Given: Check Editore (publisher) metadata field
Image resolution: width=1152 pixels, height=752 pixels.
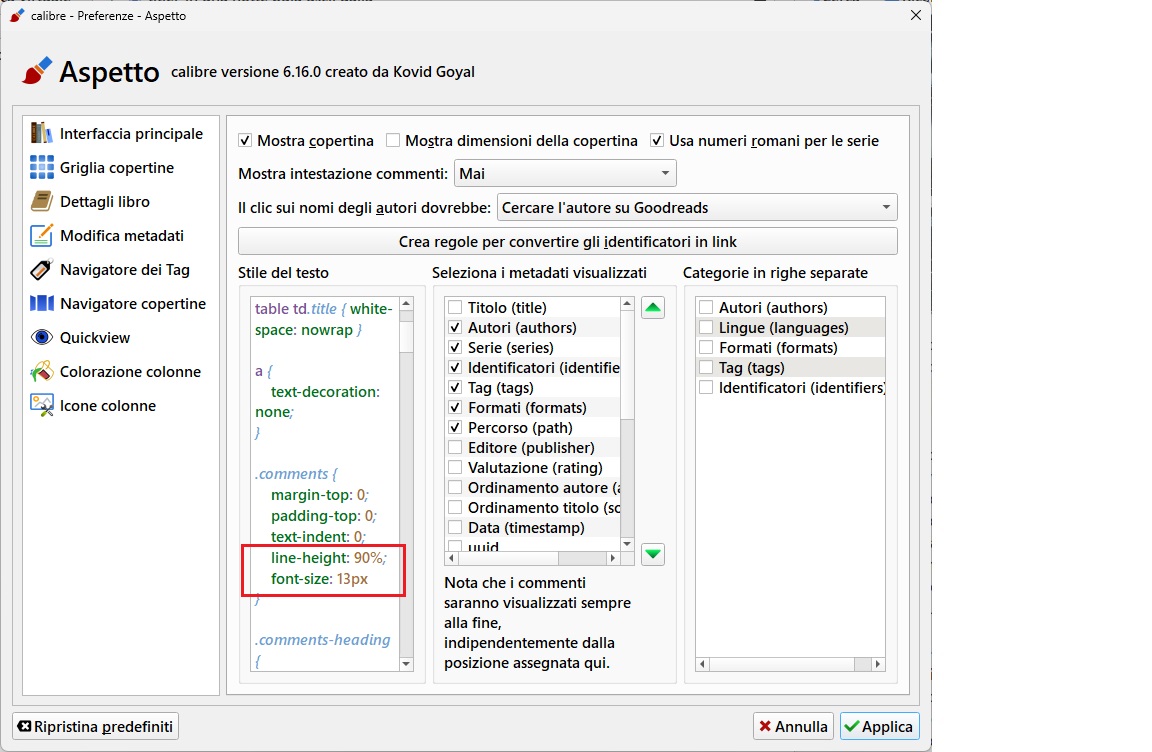Looking at the screenshot, I should coord(455,447).
